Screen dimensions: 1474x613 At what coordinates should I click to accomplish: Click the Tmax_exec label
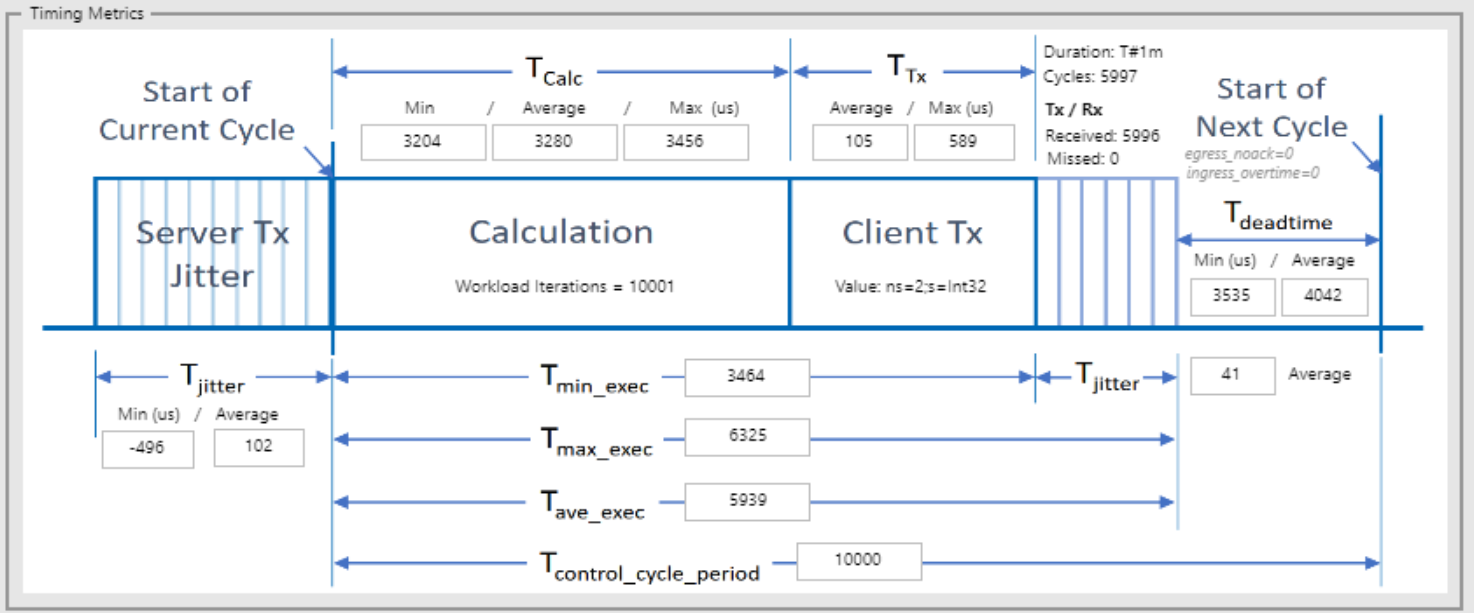[x=597, y=441]
